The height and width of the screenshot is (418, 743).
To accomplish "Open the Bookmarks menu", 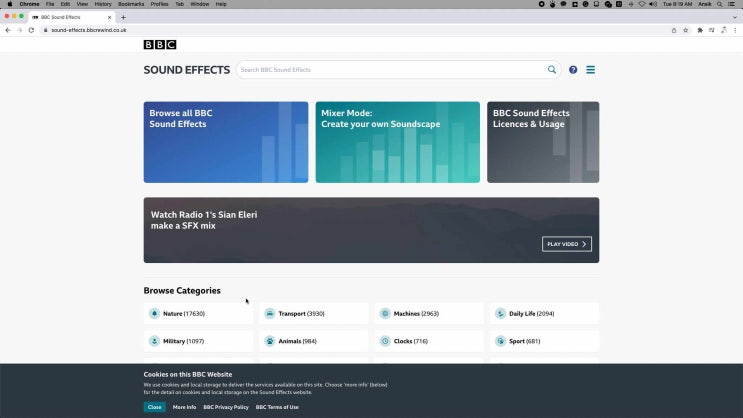I will click(131, 4).
